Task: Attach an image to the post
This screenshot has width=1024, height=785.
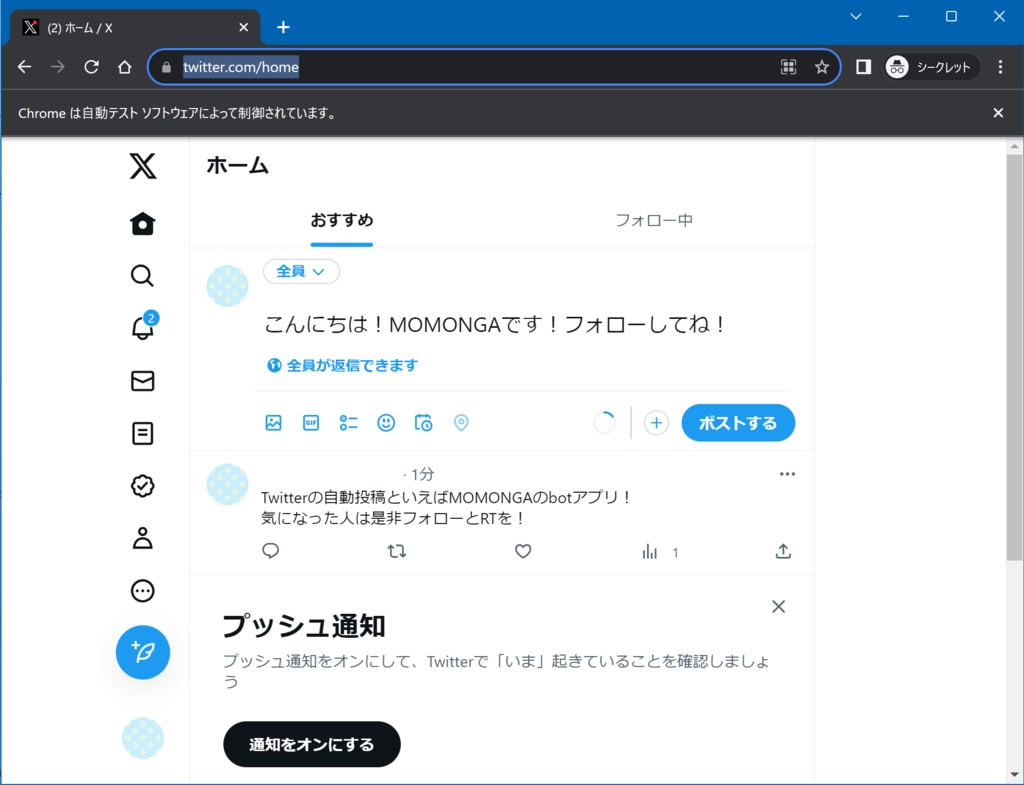Action: coord(273,422)
